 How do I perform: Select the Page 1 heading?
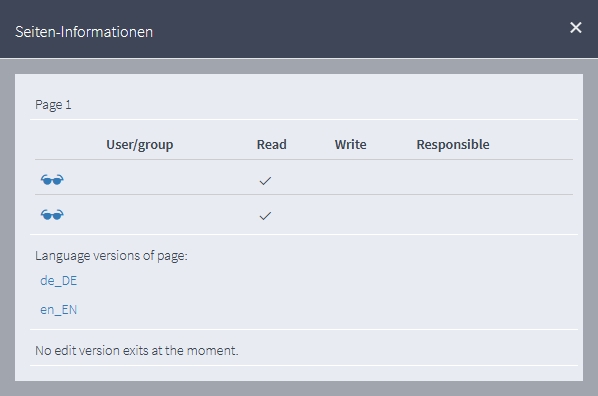(x=53, y=105)
